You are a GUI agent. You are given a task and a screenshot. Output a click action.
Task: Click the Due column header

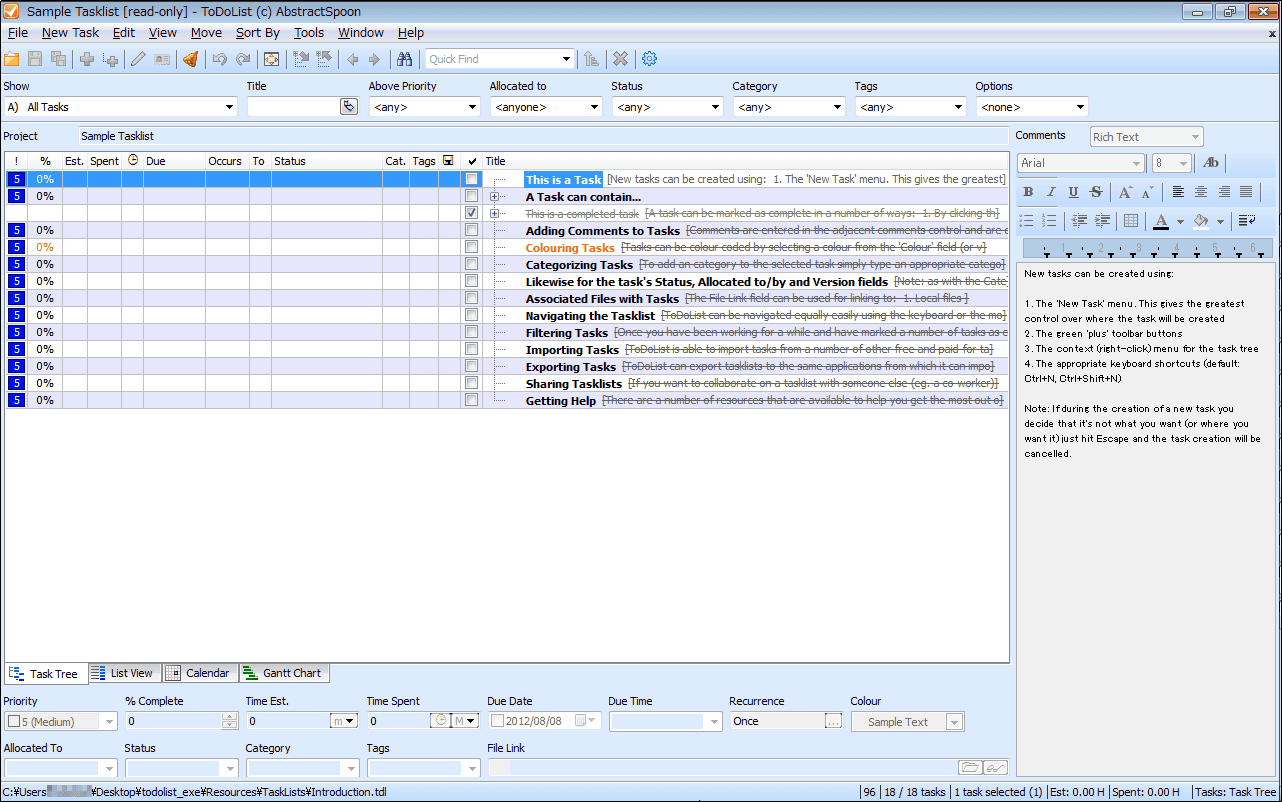pyautogui.click(x=174, y=161)
